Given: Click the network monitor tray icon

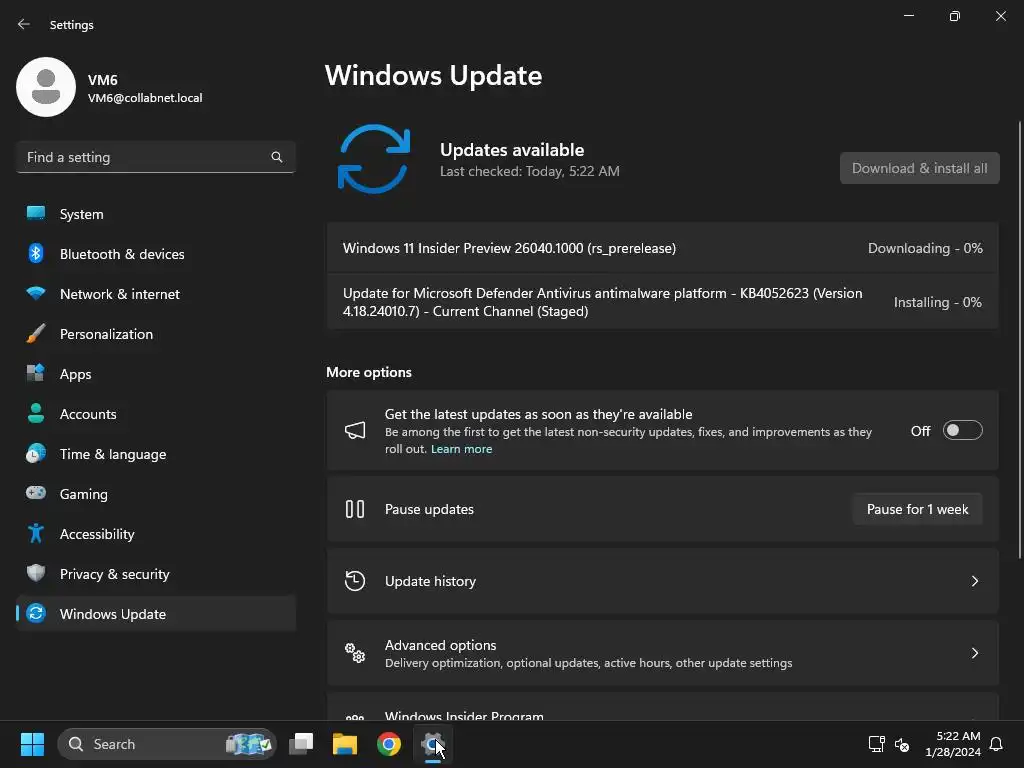Looking at the screenshot, I should (x=876, y=744).
